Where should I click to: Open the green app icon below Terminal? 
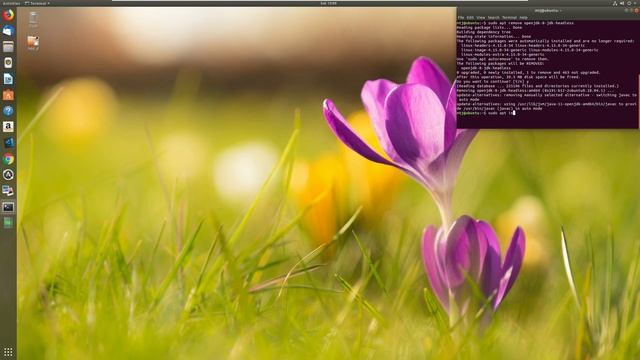8,223
